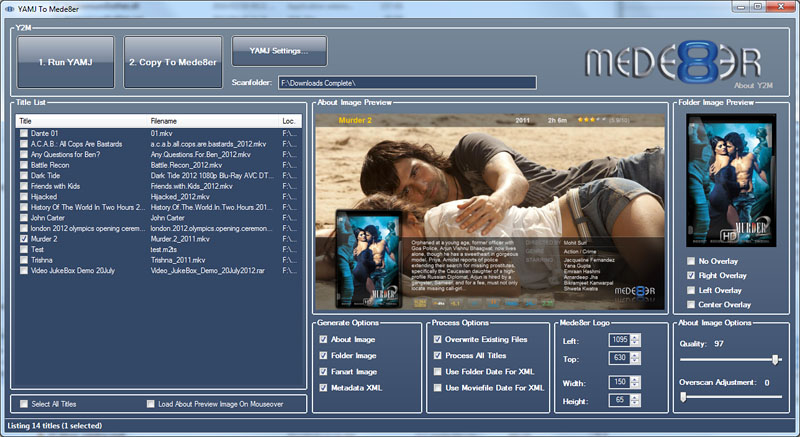Sort list by the Loc. column header
The width and height of the screenshot is (800, 437).
tap(291, 121)
